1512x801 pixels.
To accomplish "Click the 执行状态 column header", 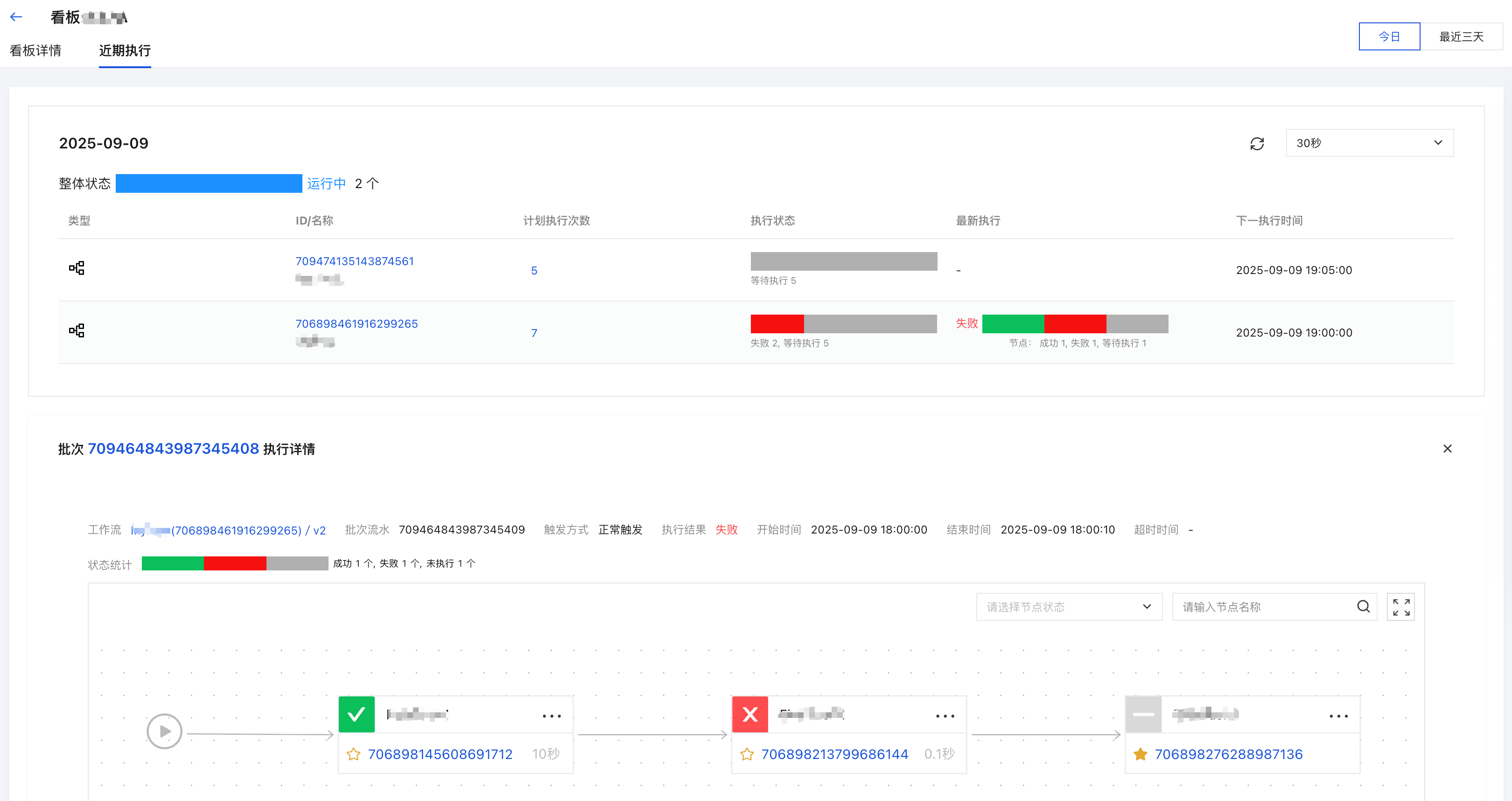I will (x=772, y=221).
